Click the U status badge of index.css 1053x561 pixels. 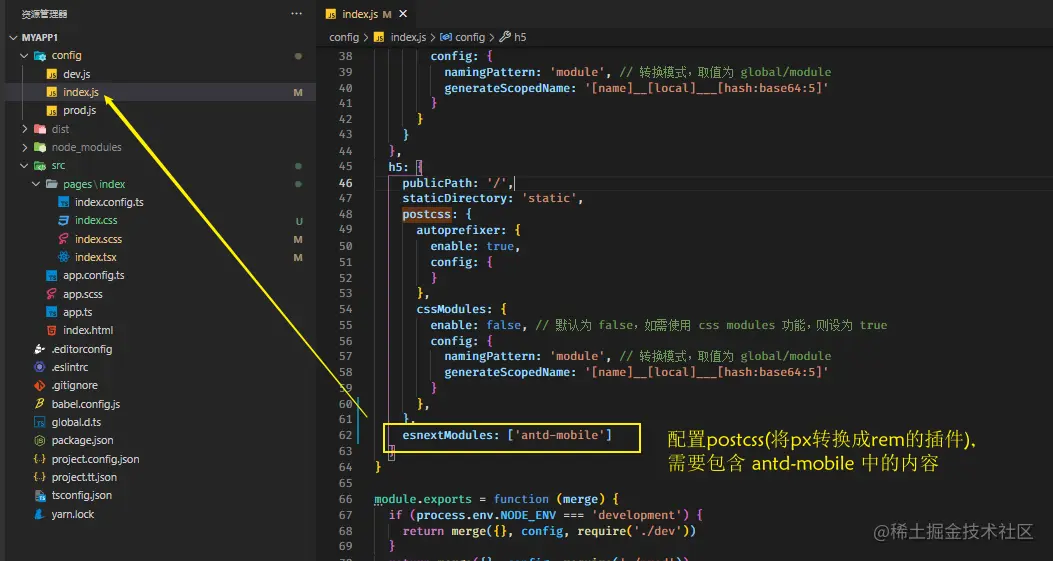[299, 220]
